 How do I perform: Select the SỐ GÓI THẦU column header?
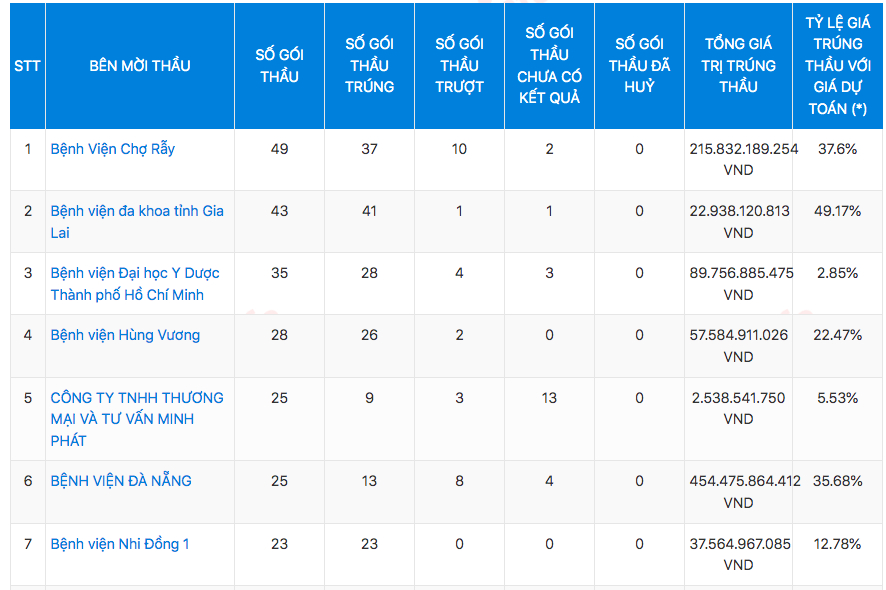tap(279, 66)
